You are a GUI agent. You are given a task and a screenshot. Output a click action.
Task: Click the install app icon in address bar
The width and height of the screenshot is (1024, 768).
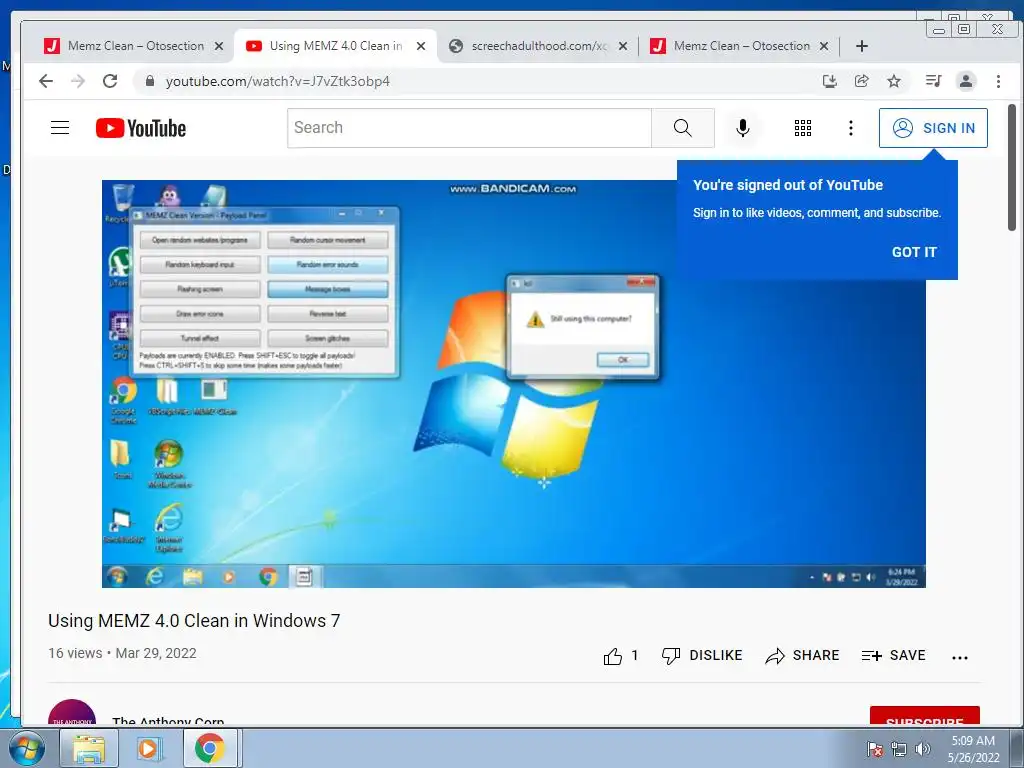[829, 81]
